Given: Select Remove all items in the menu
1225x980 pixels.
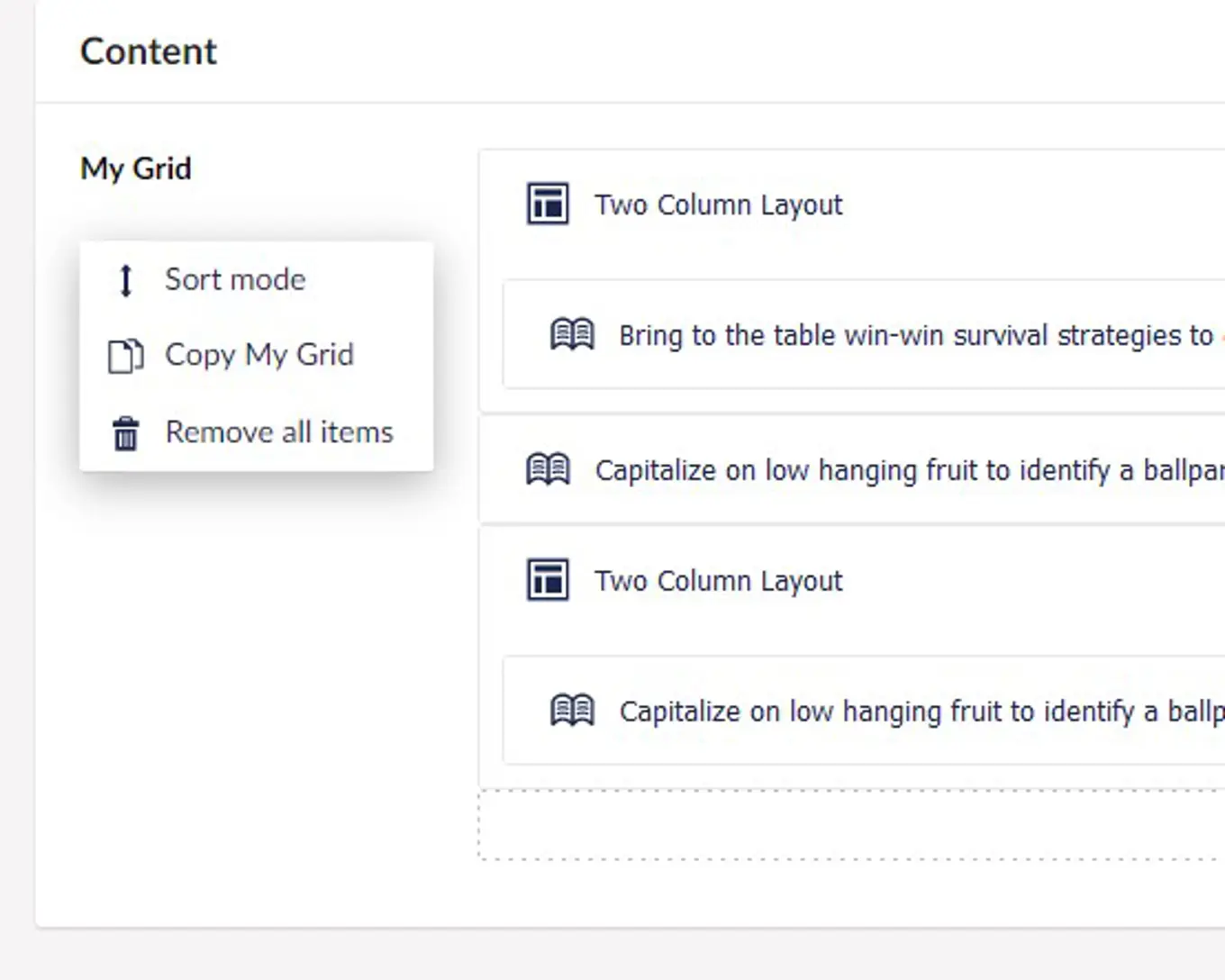Looking at the screenshot, I should pos(279,432).
